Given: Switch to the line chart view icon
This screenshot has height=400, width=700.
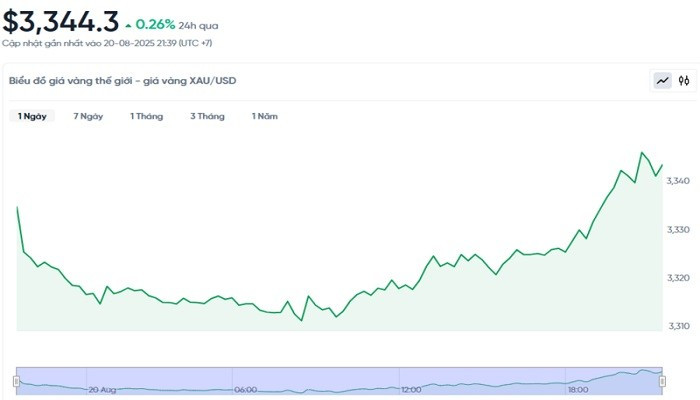Looking at the screenshot, I should pos(662,81).
